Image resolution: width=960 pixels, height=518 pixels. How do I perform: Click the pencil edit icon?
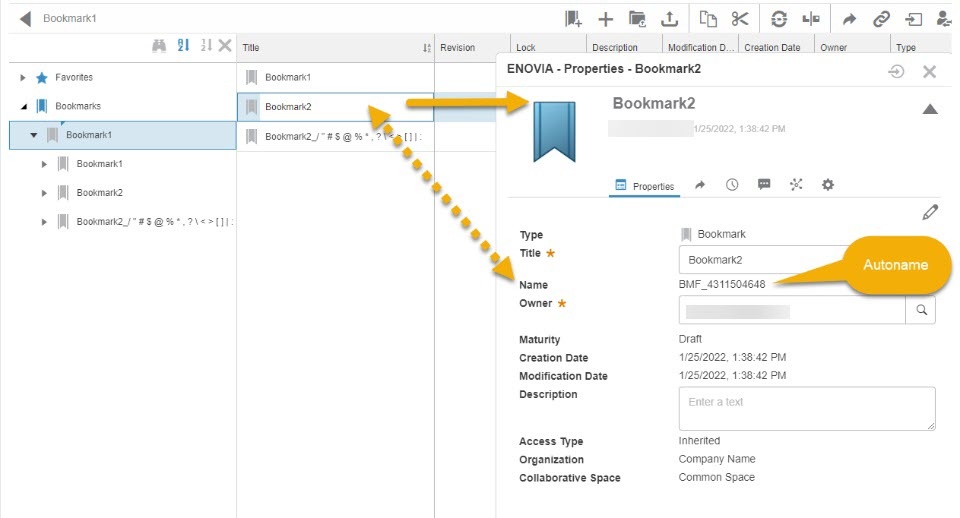[930, 212]
